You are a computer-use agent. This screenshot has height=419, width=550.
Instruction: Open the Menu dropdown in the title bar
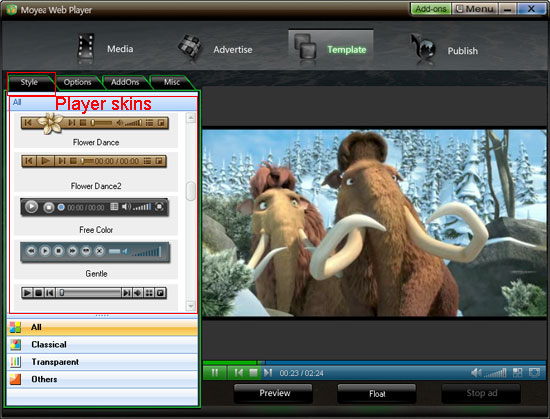coord(475,9)
